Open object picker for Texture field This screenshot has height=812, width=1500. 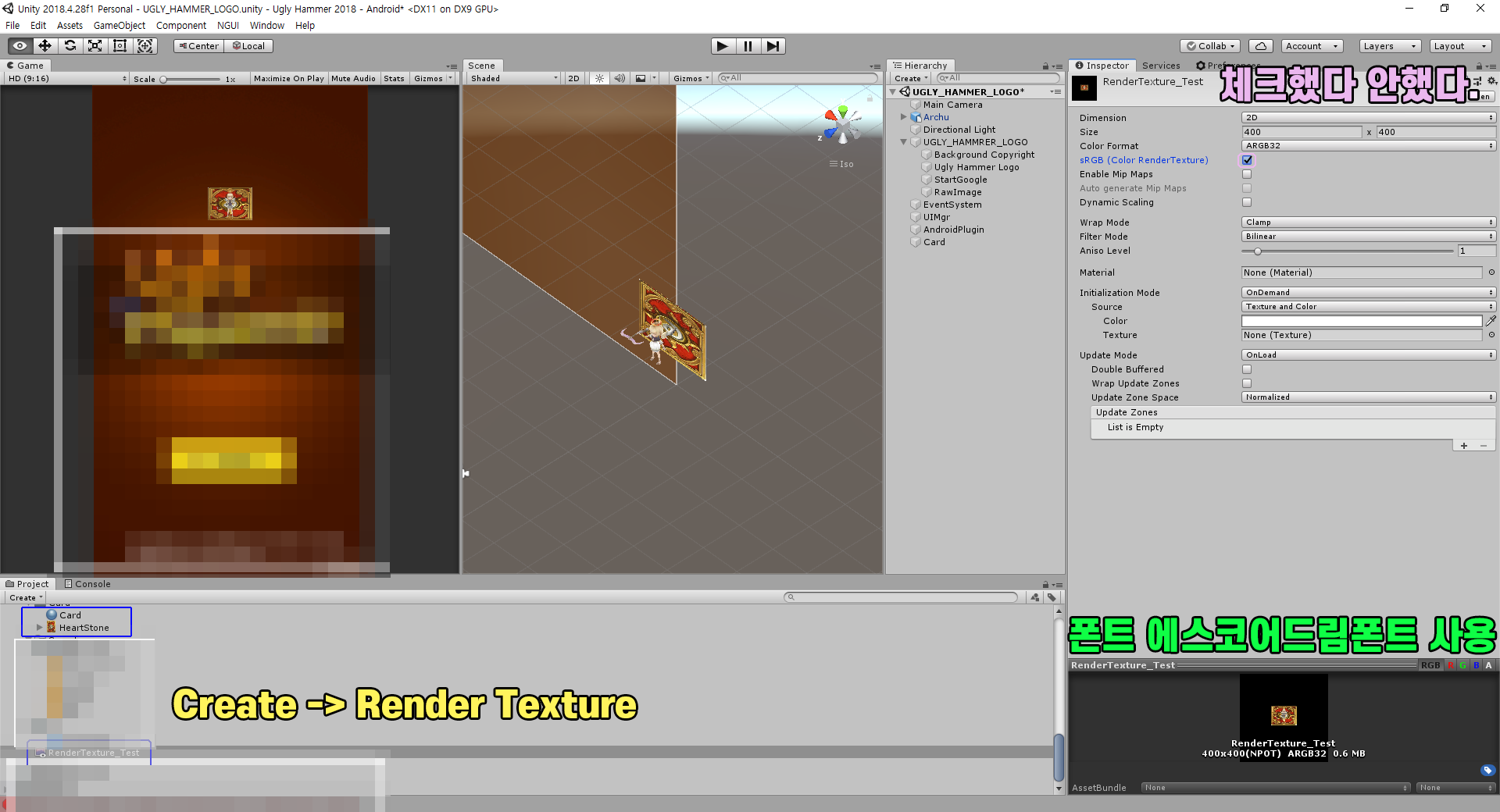pos(1491,335)
